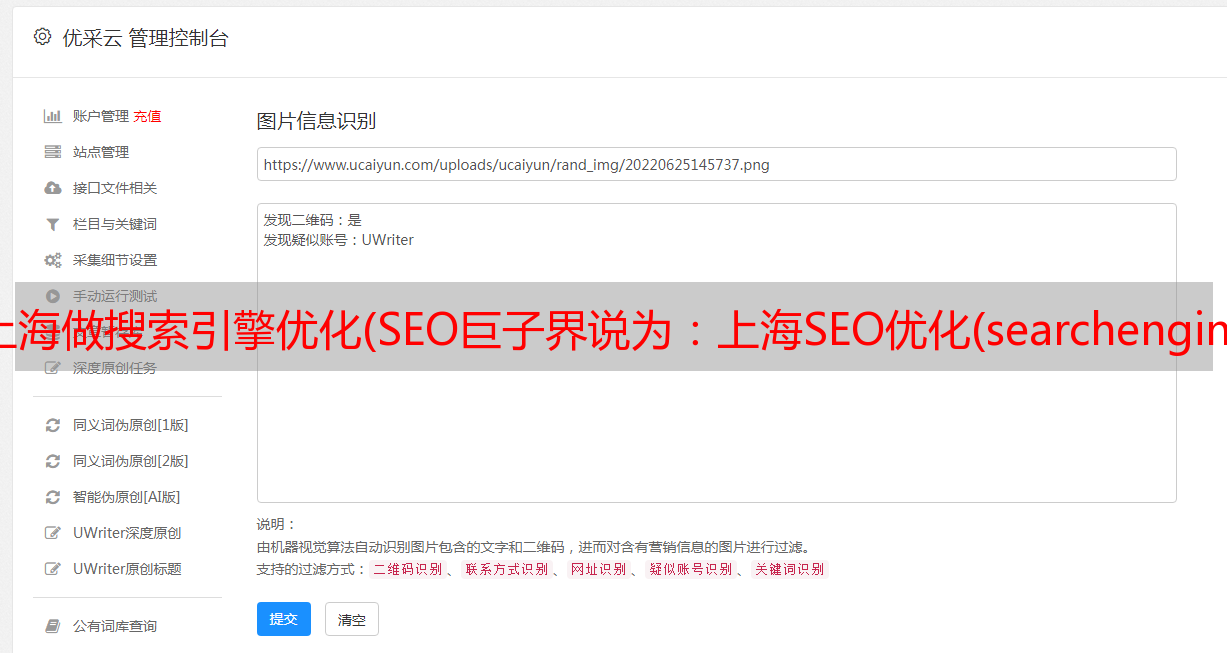Open 采集细节设置 in the sidebar

pos(115,260)
